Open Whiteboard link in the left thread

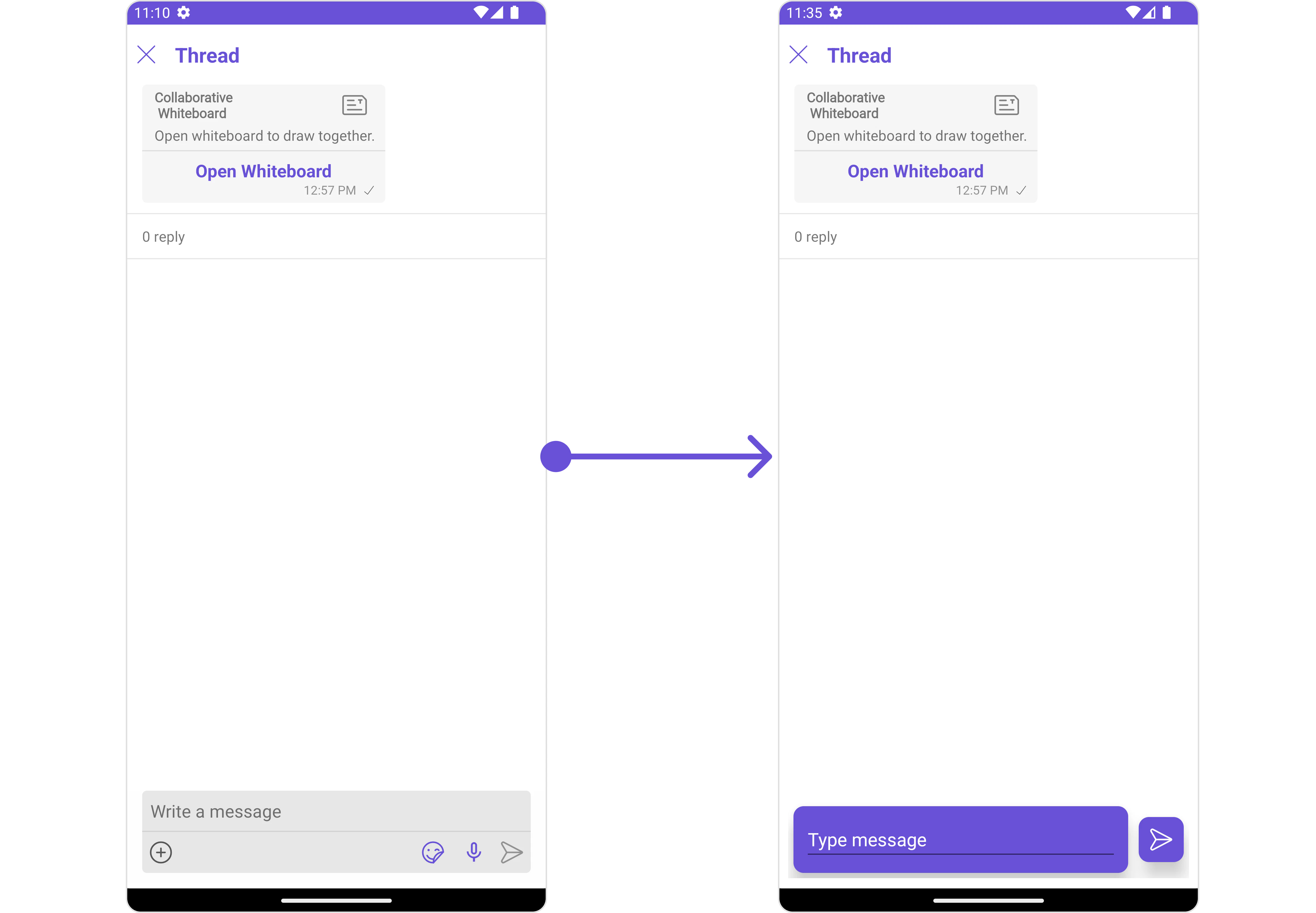(x=263, y=171)
